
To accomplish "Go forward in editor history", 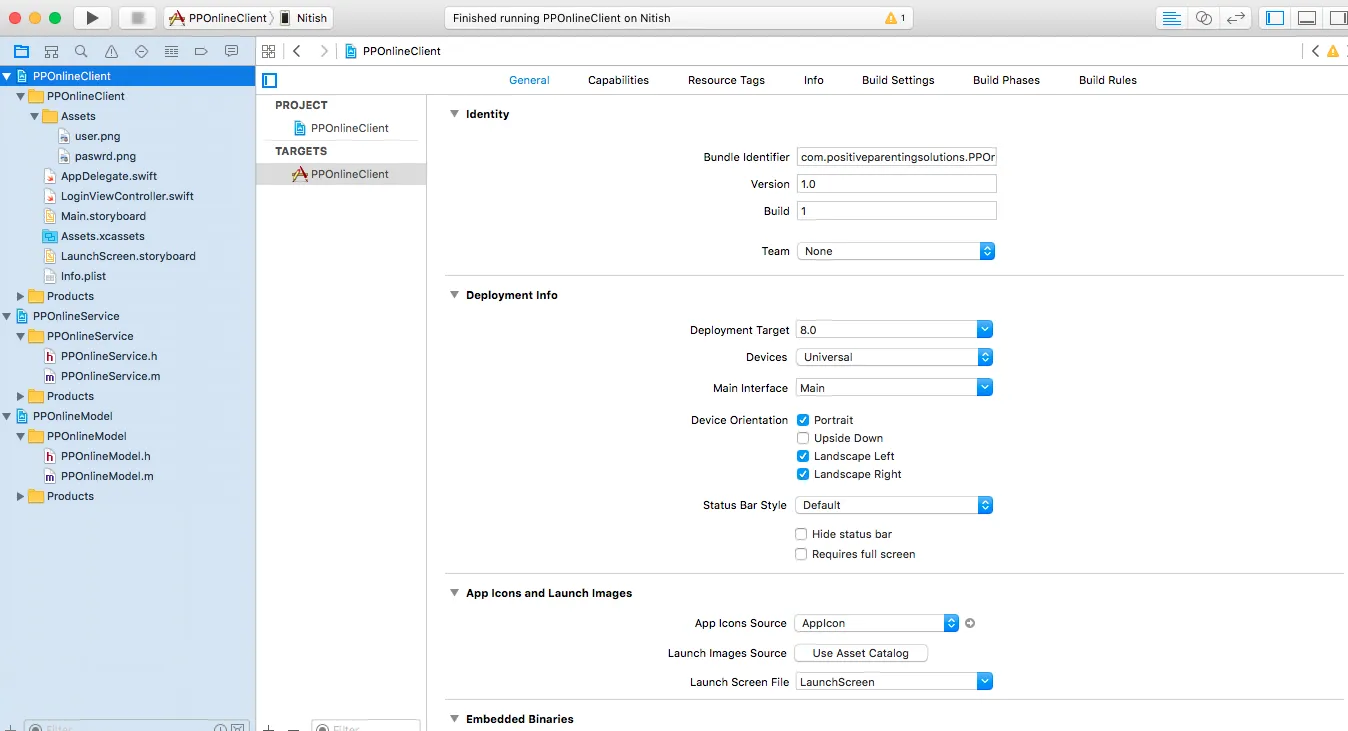I will pos(323,51).
